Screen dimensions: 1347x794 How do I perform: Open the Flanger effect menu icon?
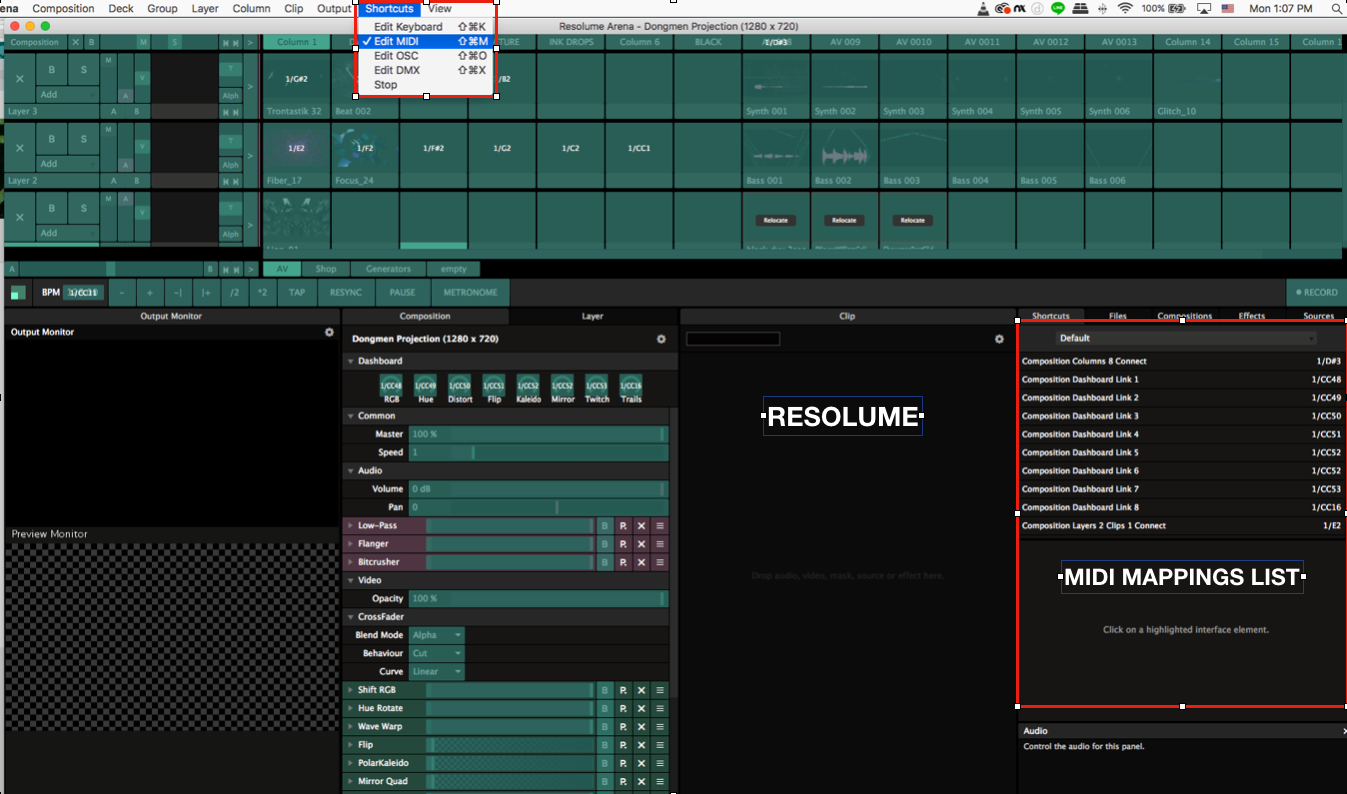660,544
